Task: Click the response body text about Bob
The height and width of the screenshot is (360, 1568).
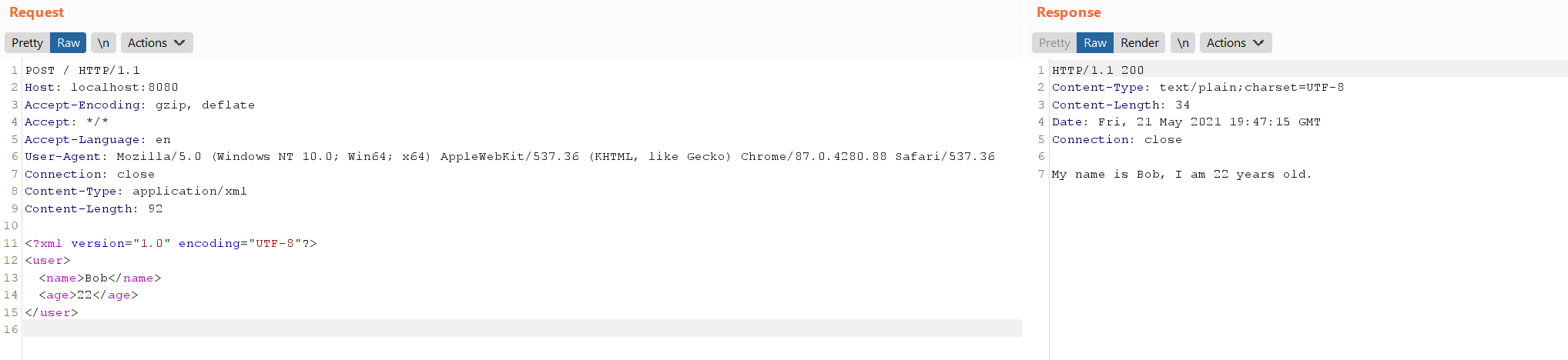Action: click(x=1181, y=175)
